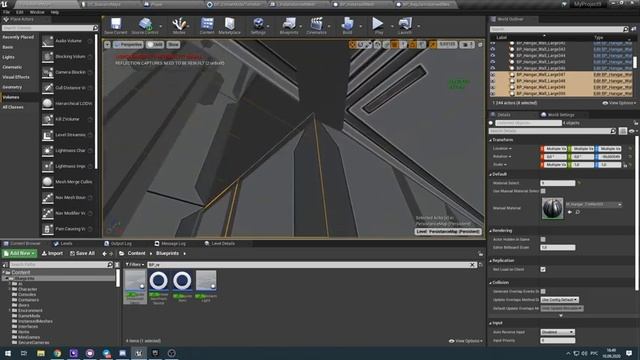
Task: Click the camera speed icon in viewport
Action: [467, 44]
